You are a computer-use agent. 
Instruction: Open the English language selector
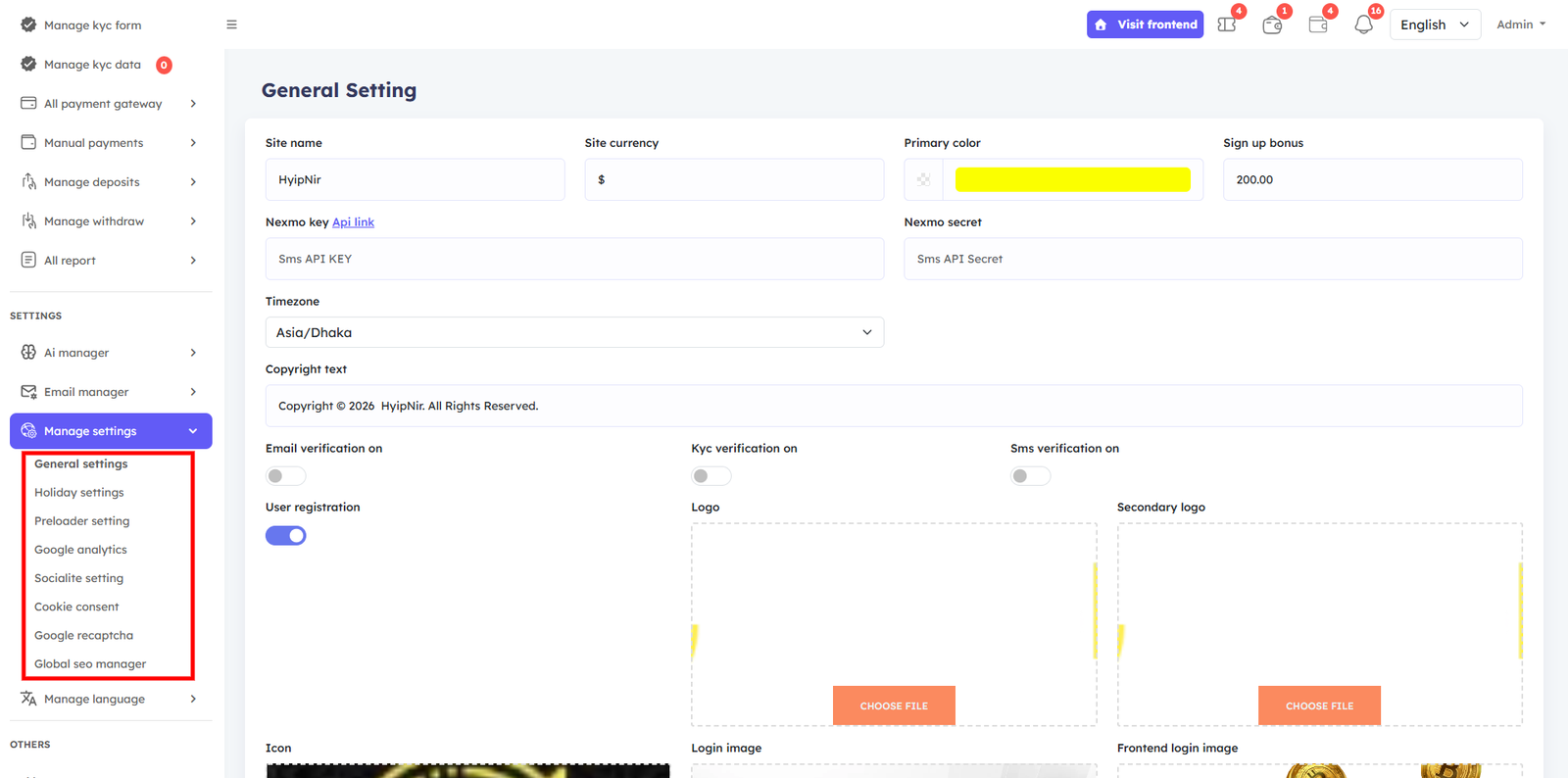coord(1434,24)
